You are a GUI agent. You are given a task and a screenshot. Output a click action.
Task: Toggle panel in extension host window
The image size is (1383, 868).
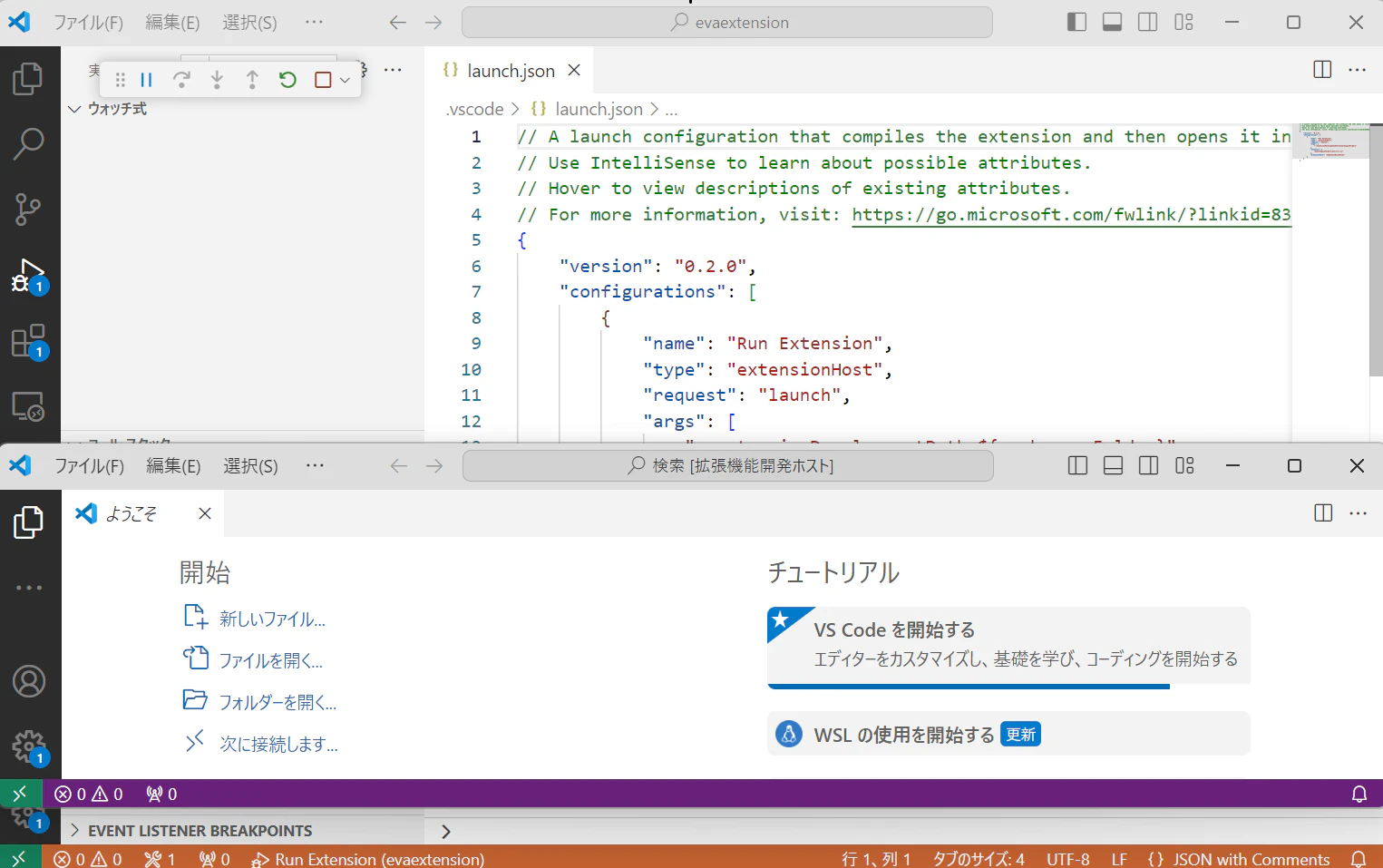1113,465
